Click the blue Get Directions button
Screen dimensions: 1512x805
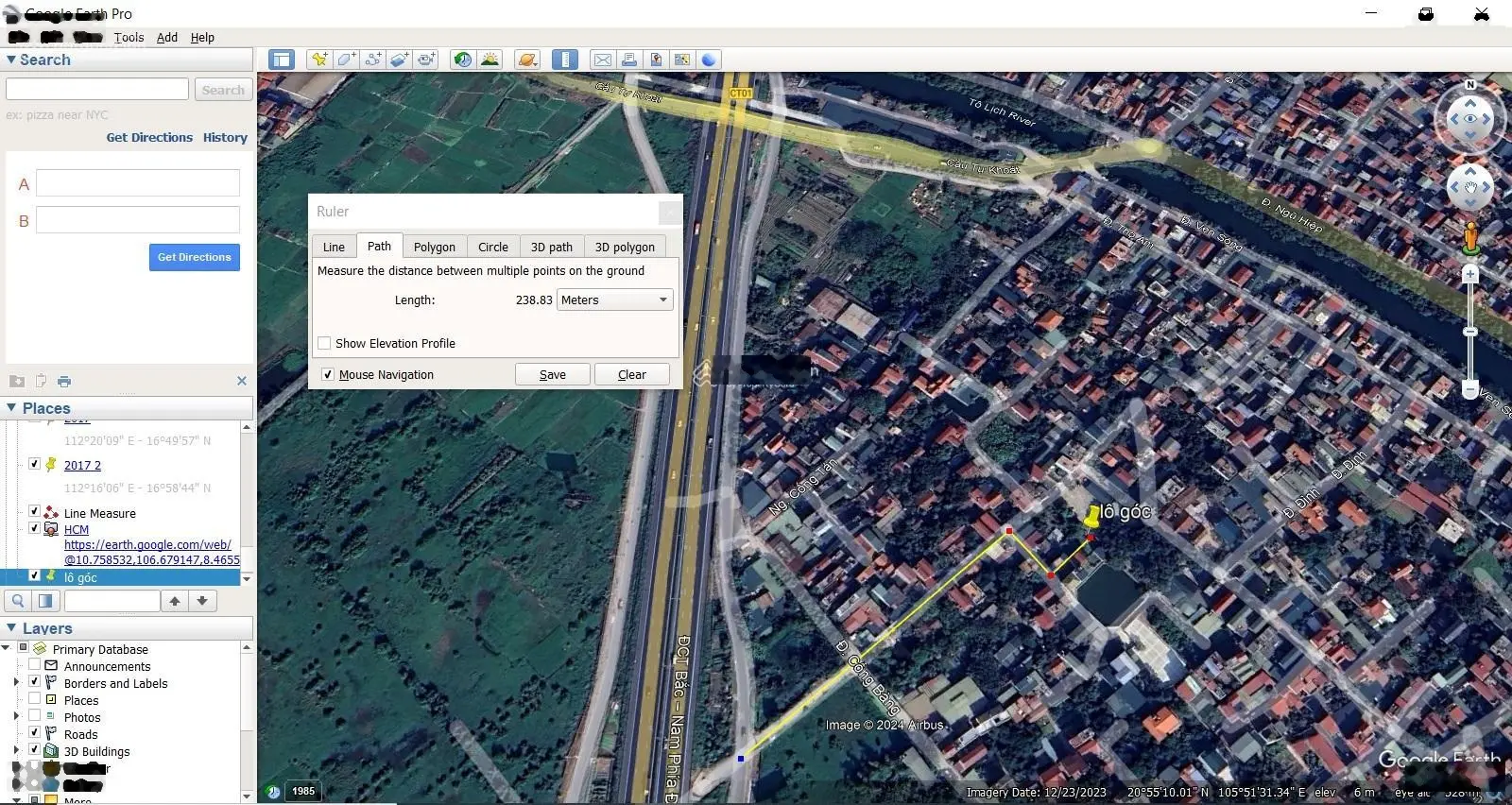[x=195, y=257]
